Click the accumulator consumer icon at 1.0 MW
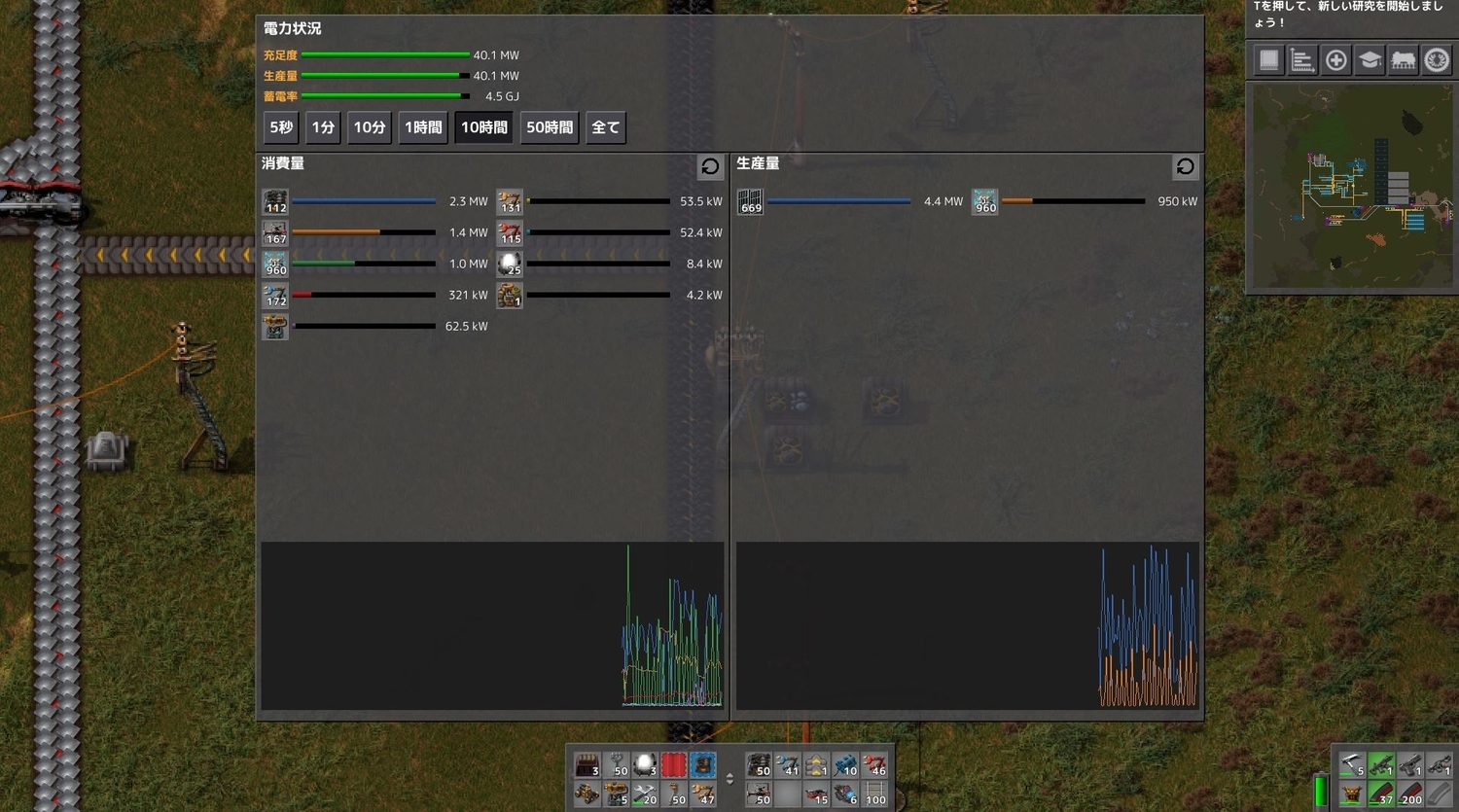The height and width of the screenshot is (812, 1459). (x=275, y=264)
